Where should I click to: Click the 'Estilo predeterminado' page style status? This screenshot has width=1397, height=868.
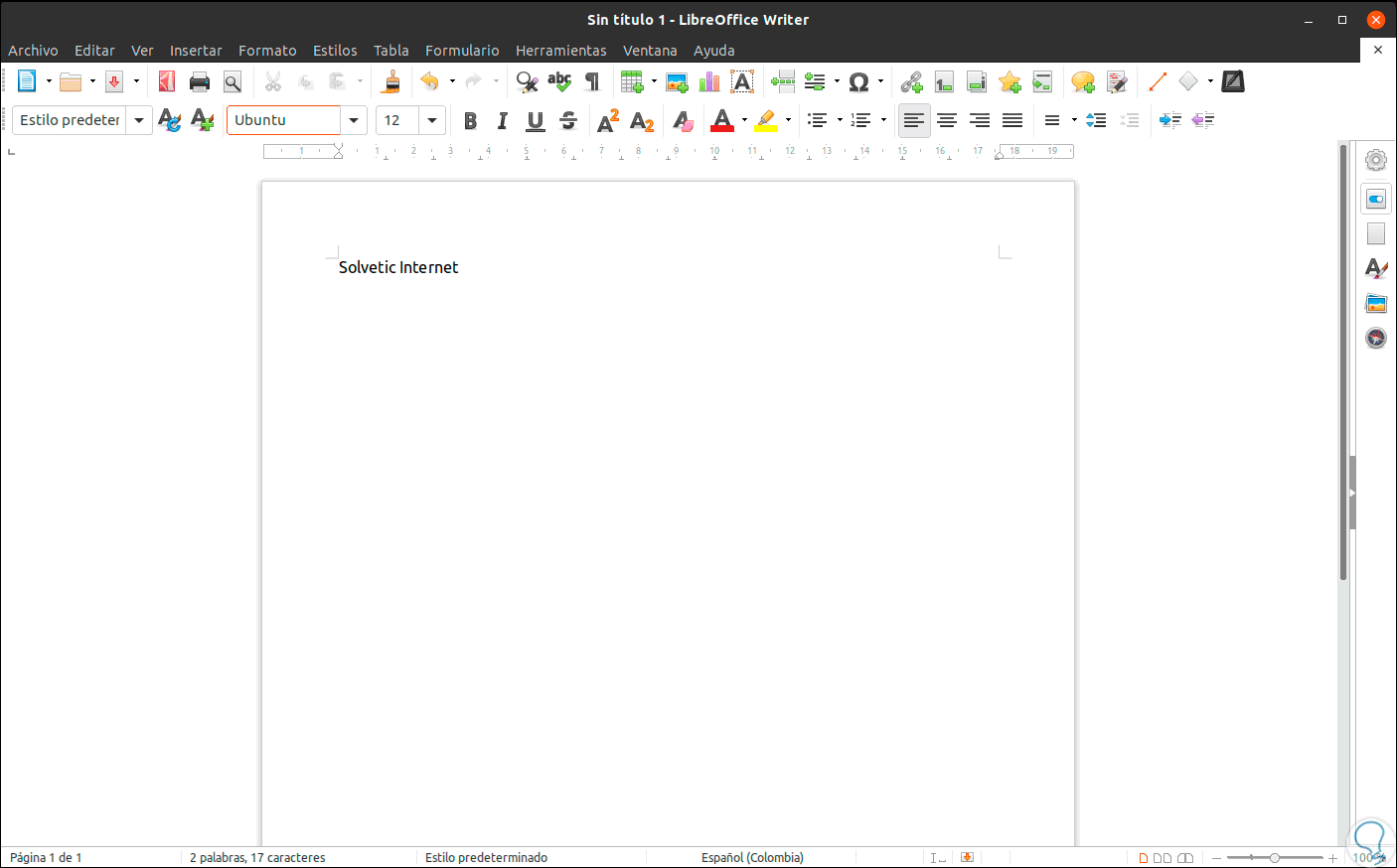point(486,858)
